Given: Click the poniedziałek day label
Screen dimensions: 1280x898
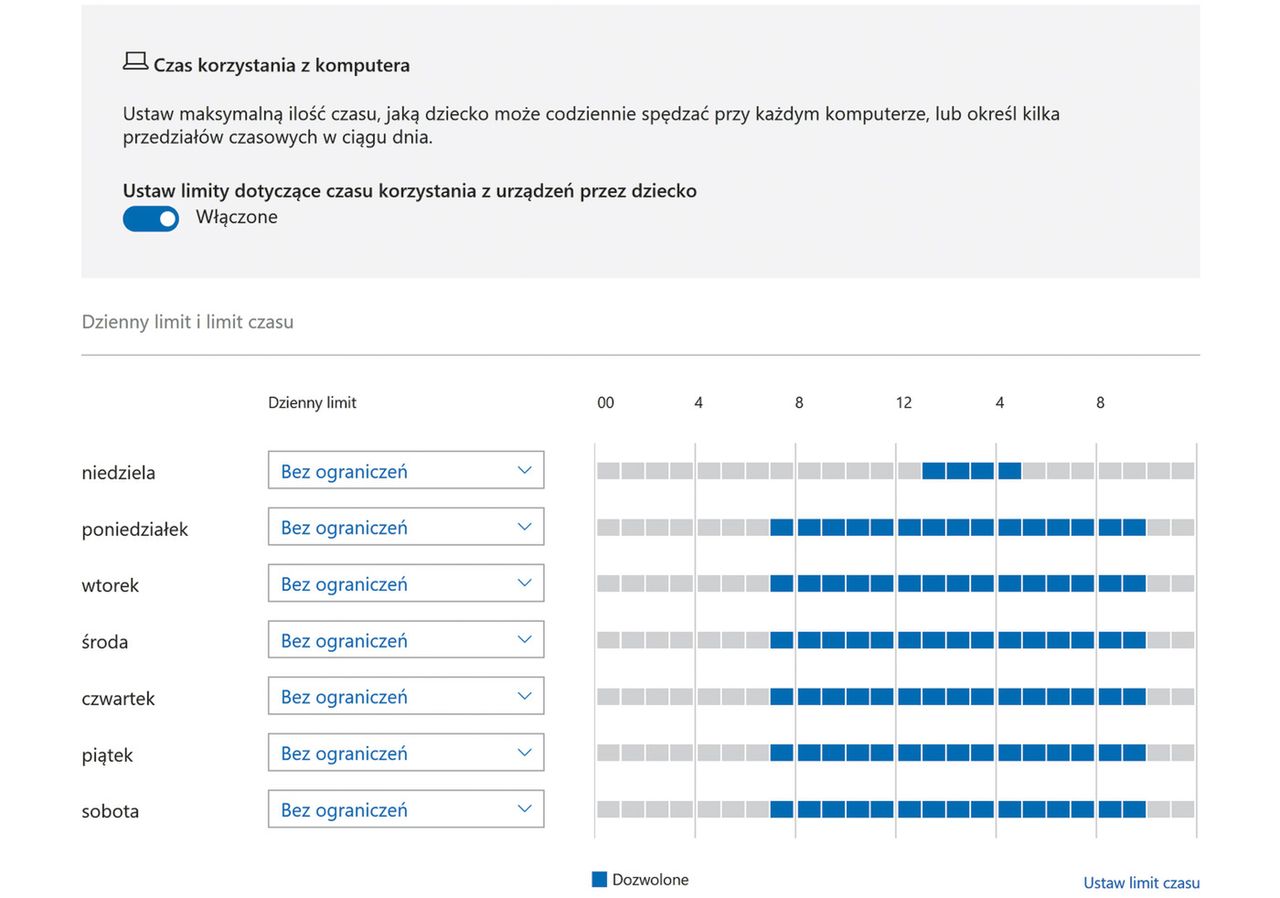Looking at the screenshot, I should [135, 529].
